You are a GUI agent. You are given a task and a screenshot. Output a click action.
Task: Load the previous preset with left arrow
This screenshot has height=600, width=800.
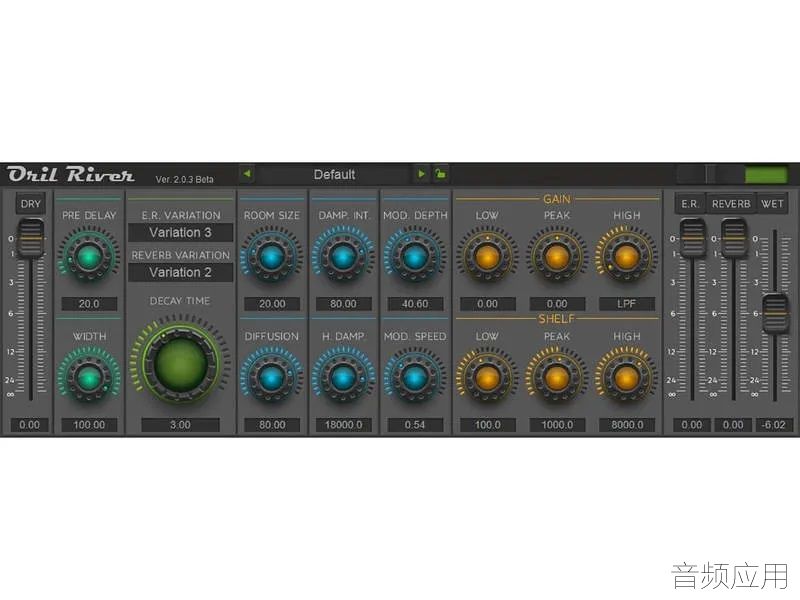(x=247, y=174)
